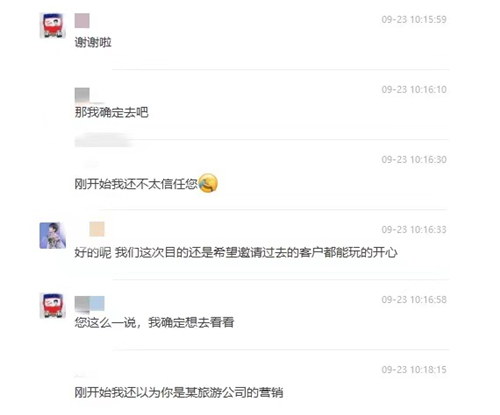Screen dimensions: 500x415
Task: Click timestamp 09-23 10:18:15
Action: (x=414, y=369)
